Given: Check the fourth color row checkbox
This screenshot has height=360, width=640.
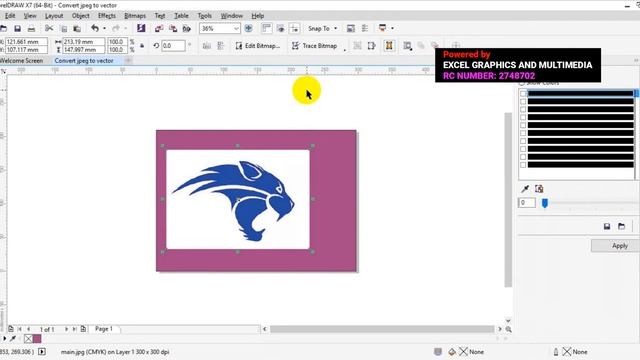Looking at the screenshot, I should pos(523,118).
